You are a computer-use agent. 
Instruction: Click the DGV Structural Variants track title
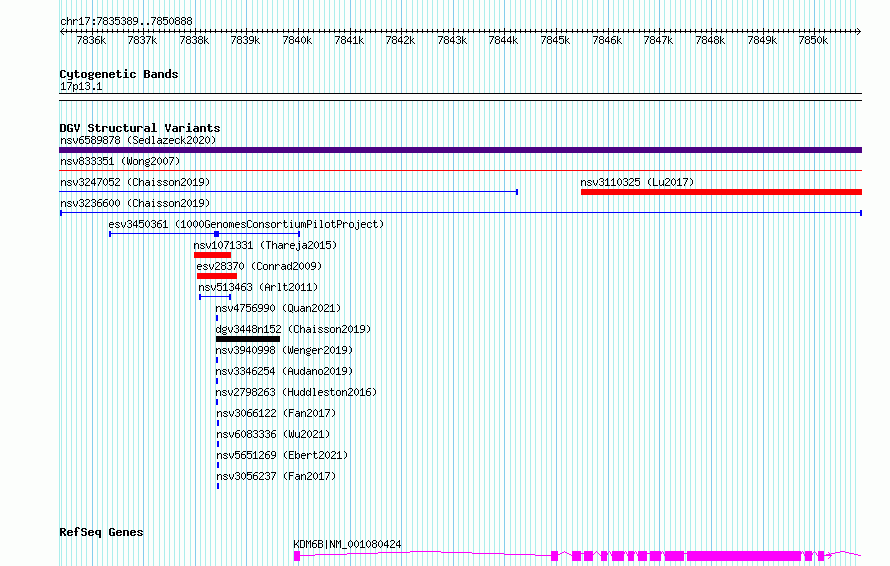[x=140, y=128]
